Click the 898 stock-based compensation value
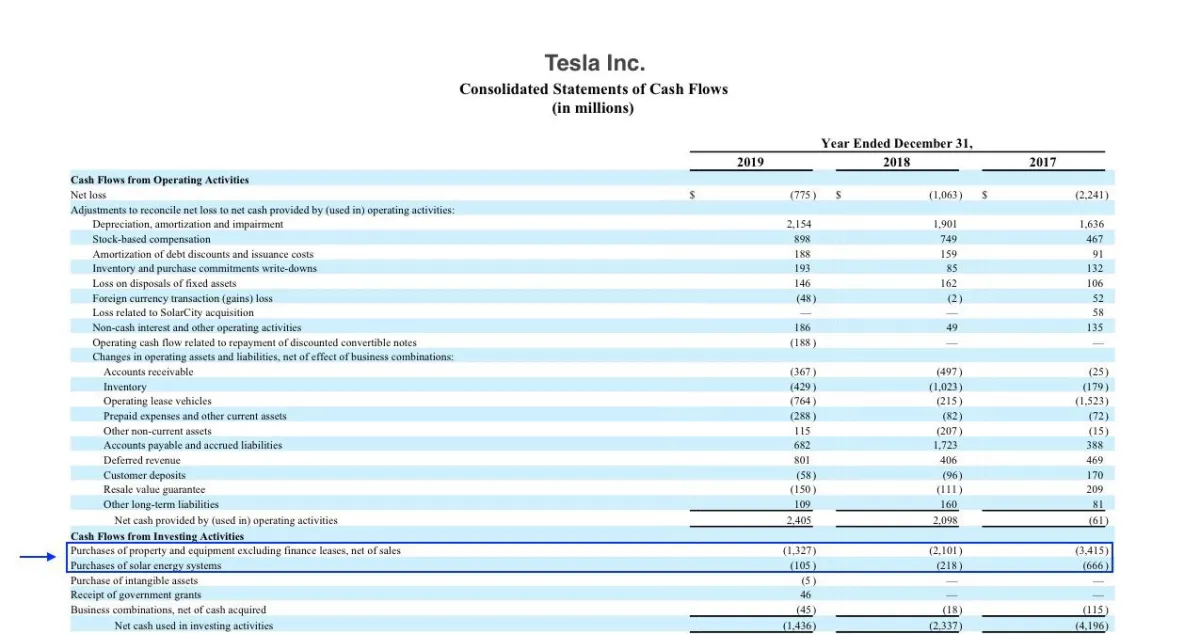Image resolution: width=1200 pixels, height=634 pixels. [x=802, y=239]
